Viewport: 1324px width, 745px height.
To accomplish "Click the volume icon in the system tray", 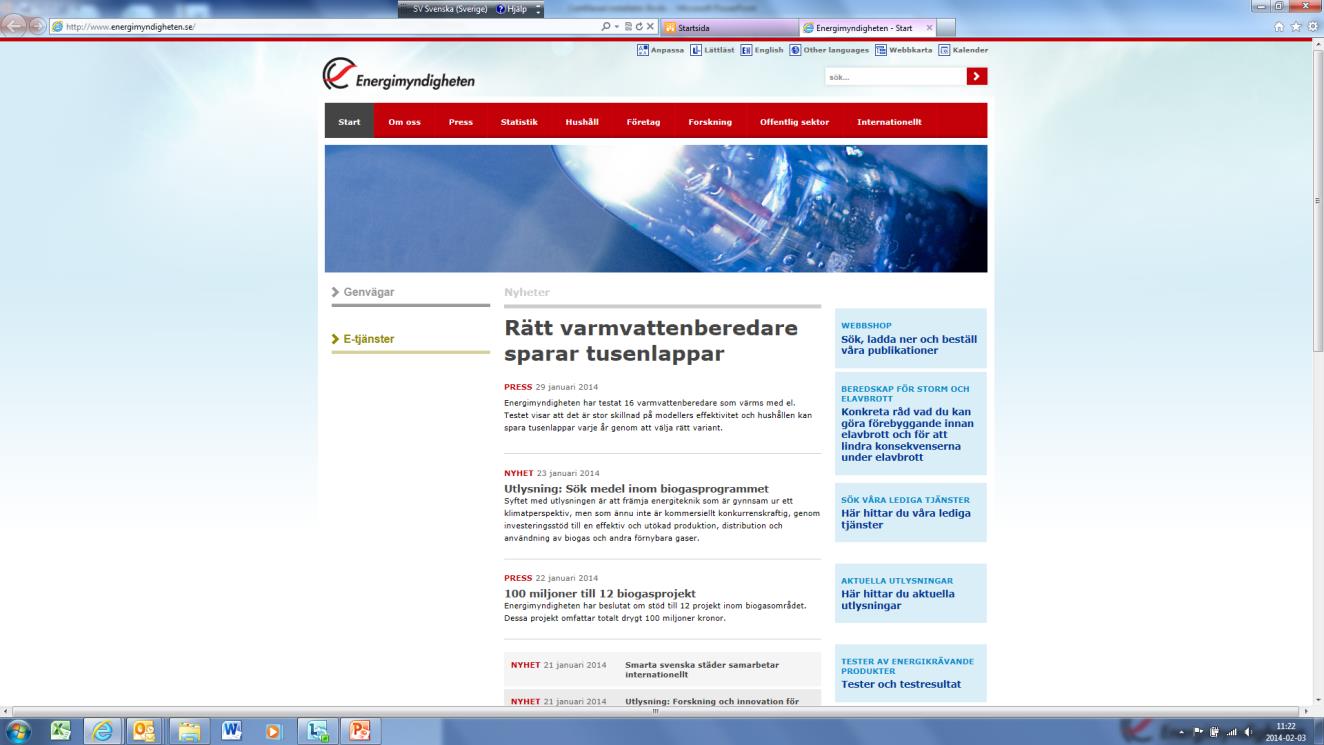I will click(1248, 731).
